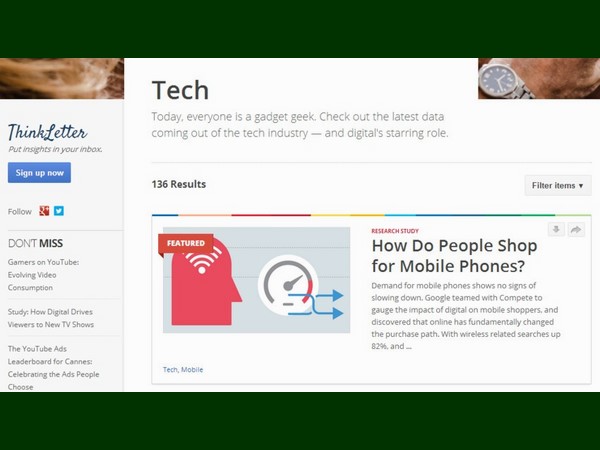Click the Google+ follow icon
The image size is (600, 450).
[x=44, y=211]
